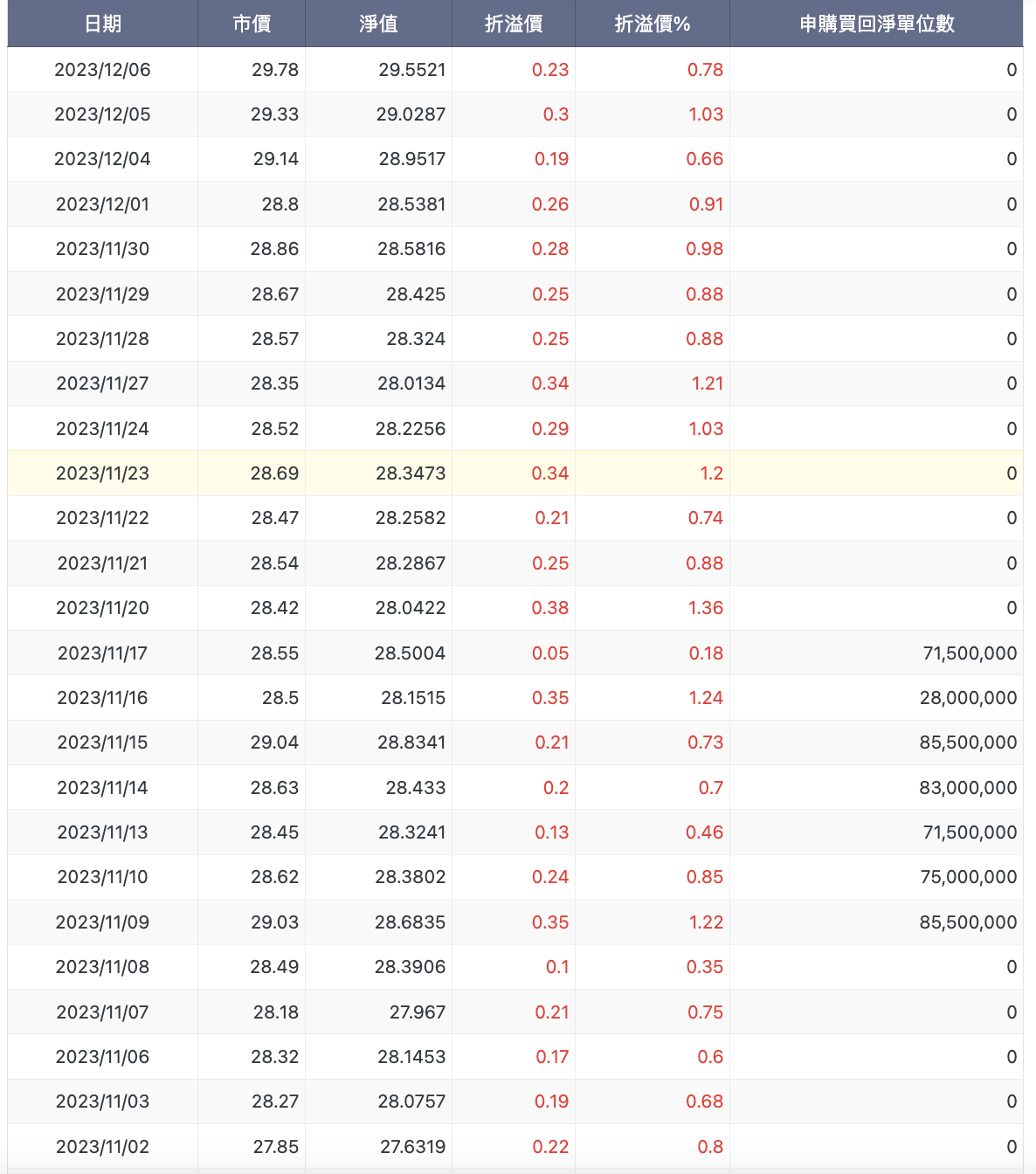Viewport: 1036px width, 1174px height.
Task: Click the 日期 column header
Action: 103,24
